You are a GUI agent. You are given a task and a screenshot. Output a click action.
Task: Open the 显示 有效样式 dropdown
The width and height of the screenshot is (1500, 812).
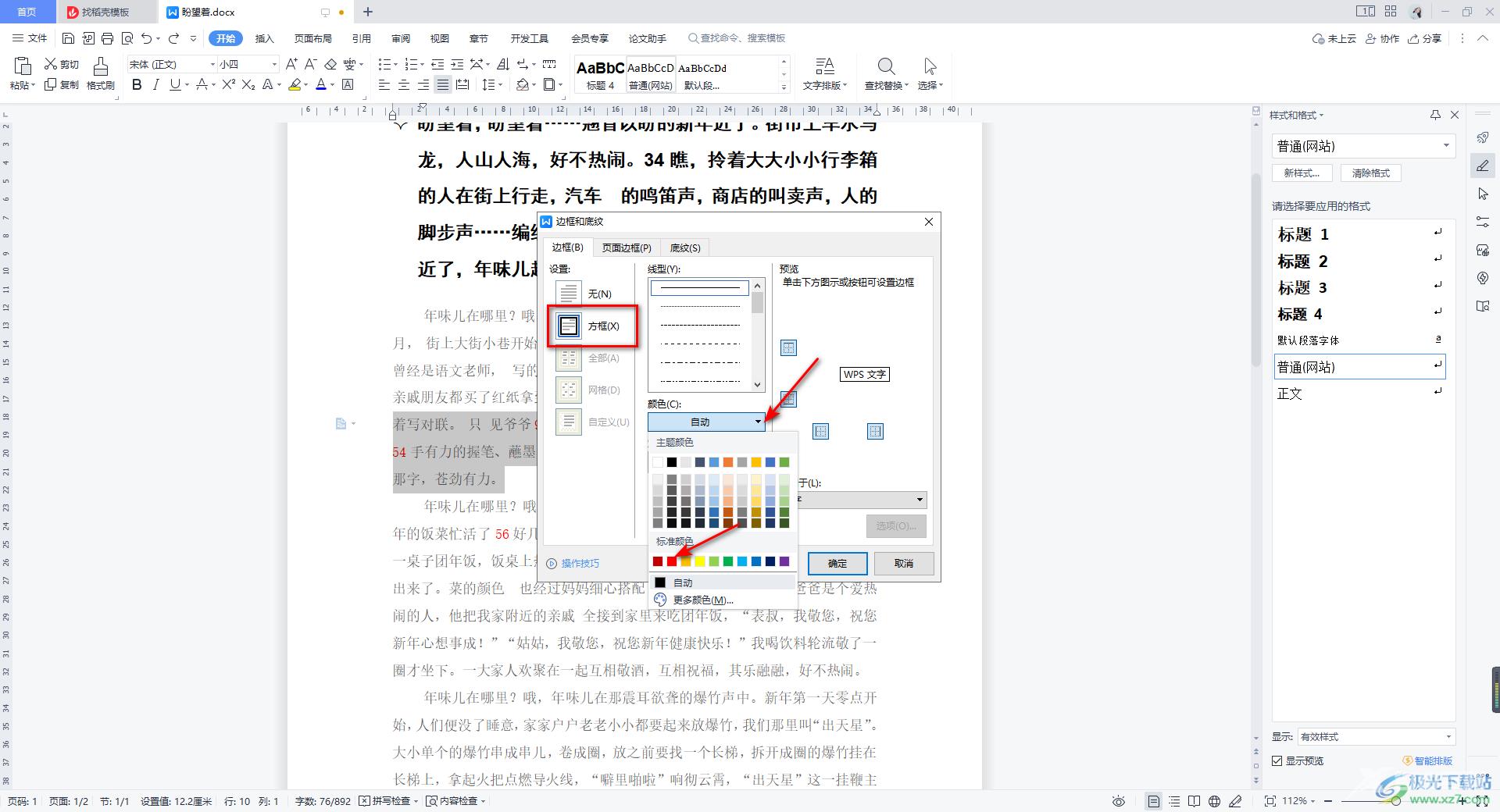pos(1376,736)
